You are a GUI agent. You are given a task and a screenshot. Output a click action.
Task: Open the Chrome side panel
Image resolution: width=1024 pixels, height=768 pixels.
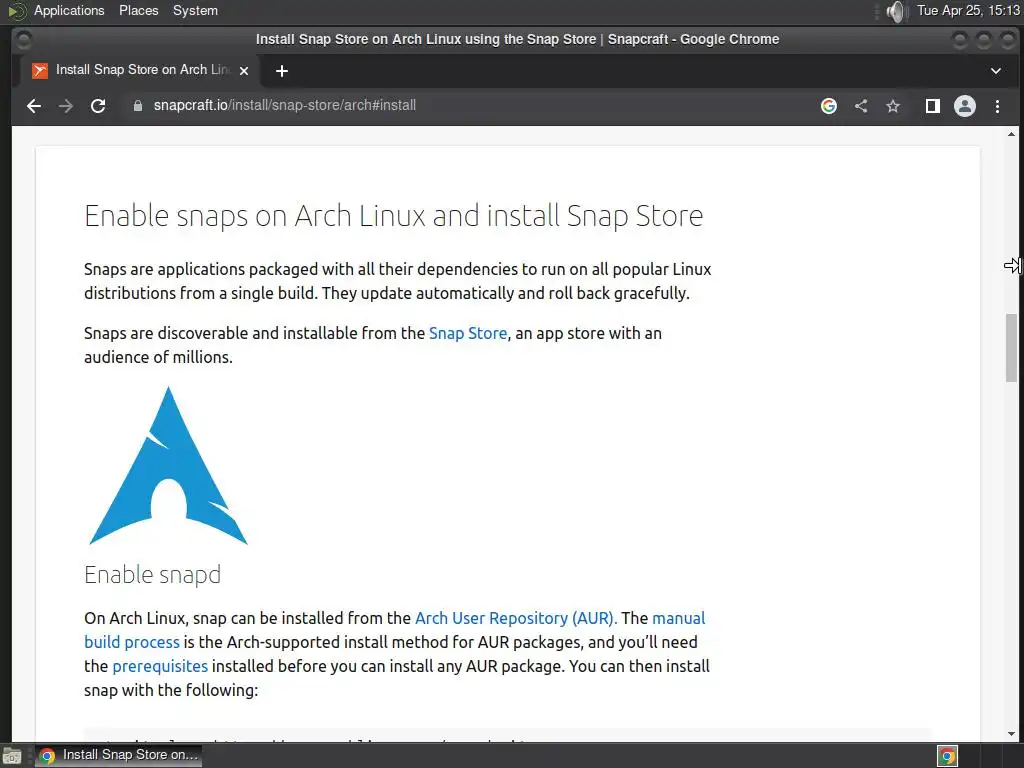tap(933, 106)
